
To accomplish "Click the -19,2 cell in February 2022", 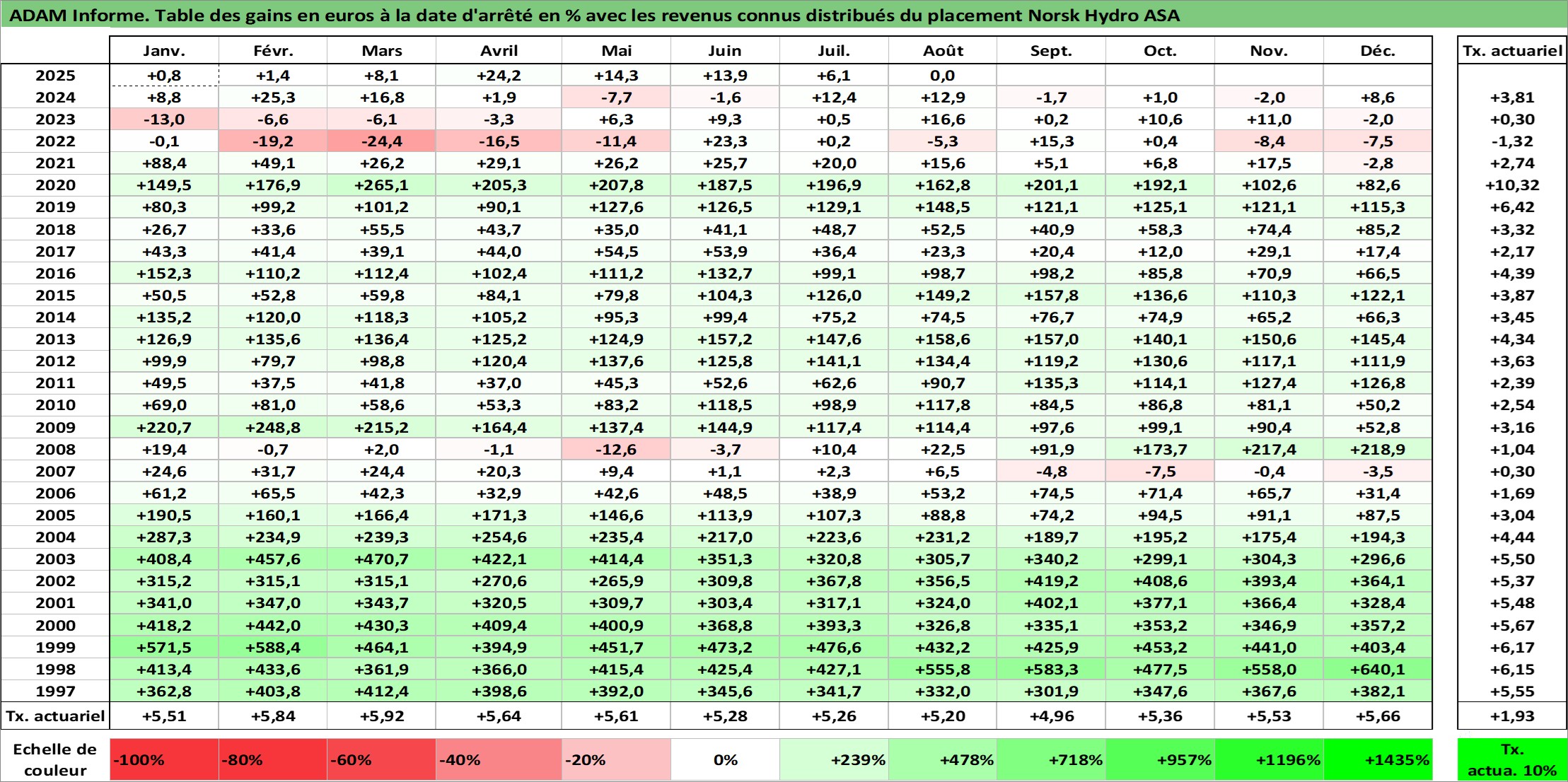I will 273,141.
